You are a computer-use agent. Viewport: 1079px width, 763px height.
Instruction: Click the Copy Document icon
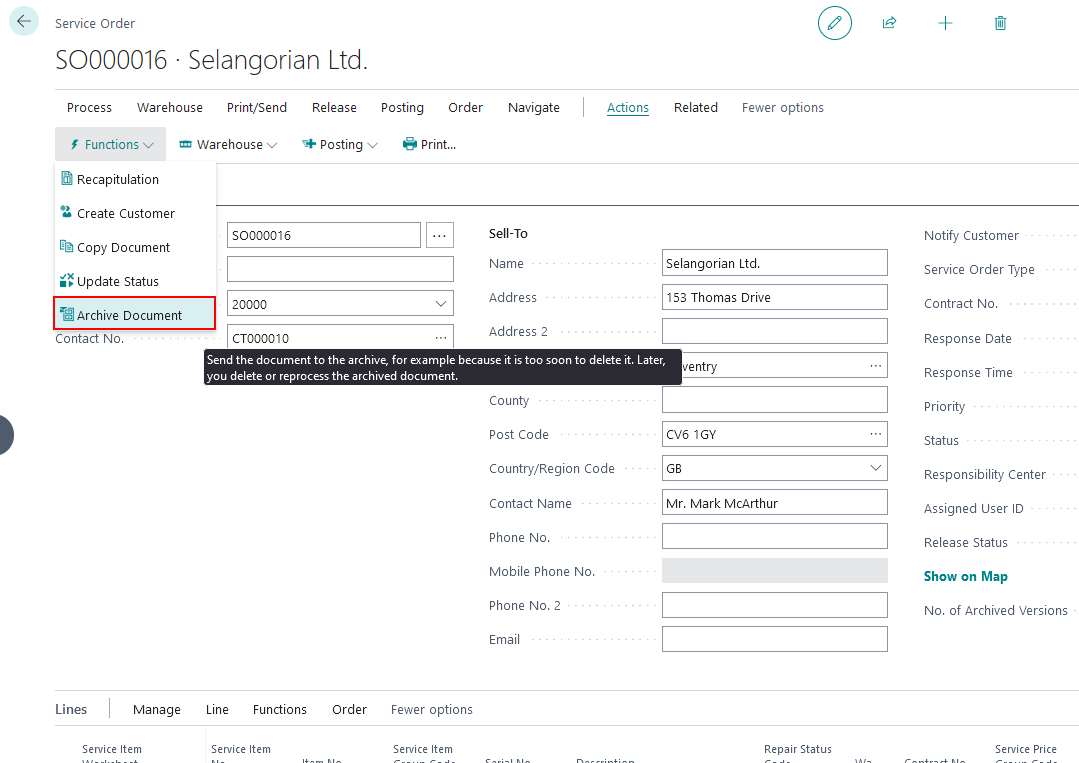67,247
